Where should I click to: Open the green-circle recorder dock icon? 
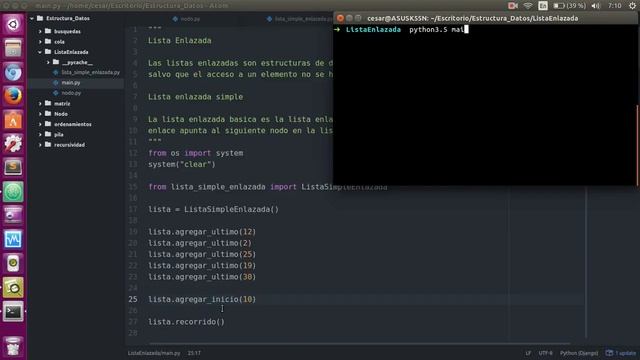[x=13, y=264]
